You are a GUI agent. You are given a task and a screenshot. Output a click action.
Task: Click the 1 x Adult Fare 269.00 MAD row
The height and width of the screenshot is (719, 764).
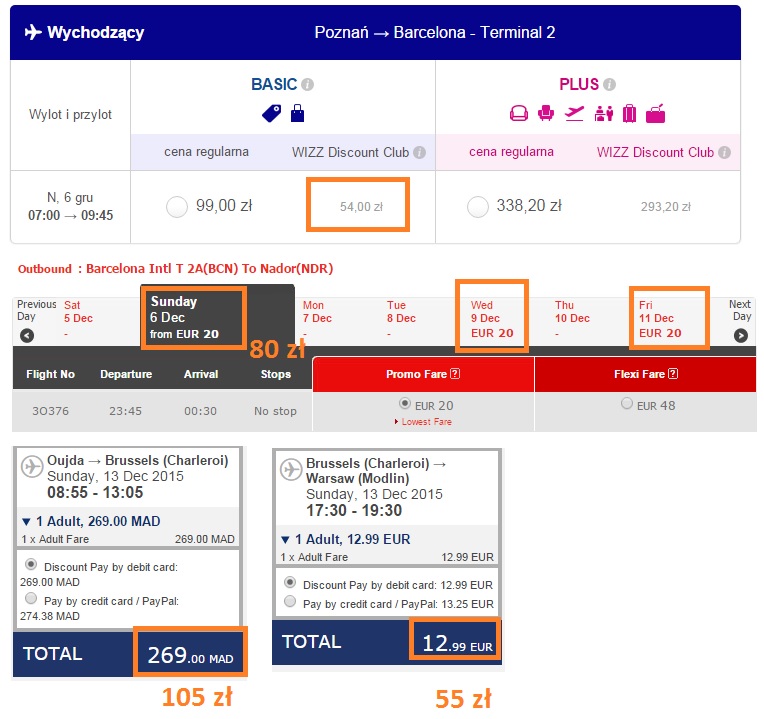128,539
